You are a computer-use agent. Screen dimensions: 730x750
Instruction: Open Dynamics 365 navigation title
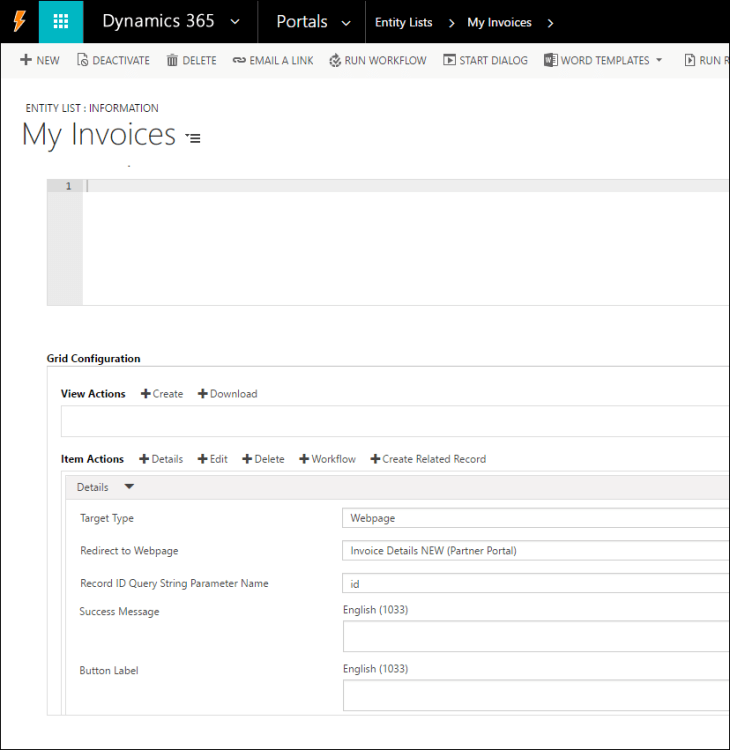click(158, 22)
